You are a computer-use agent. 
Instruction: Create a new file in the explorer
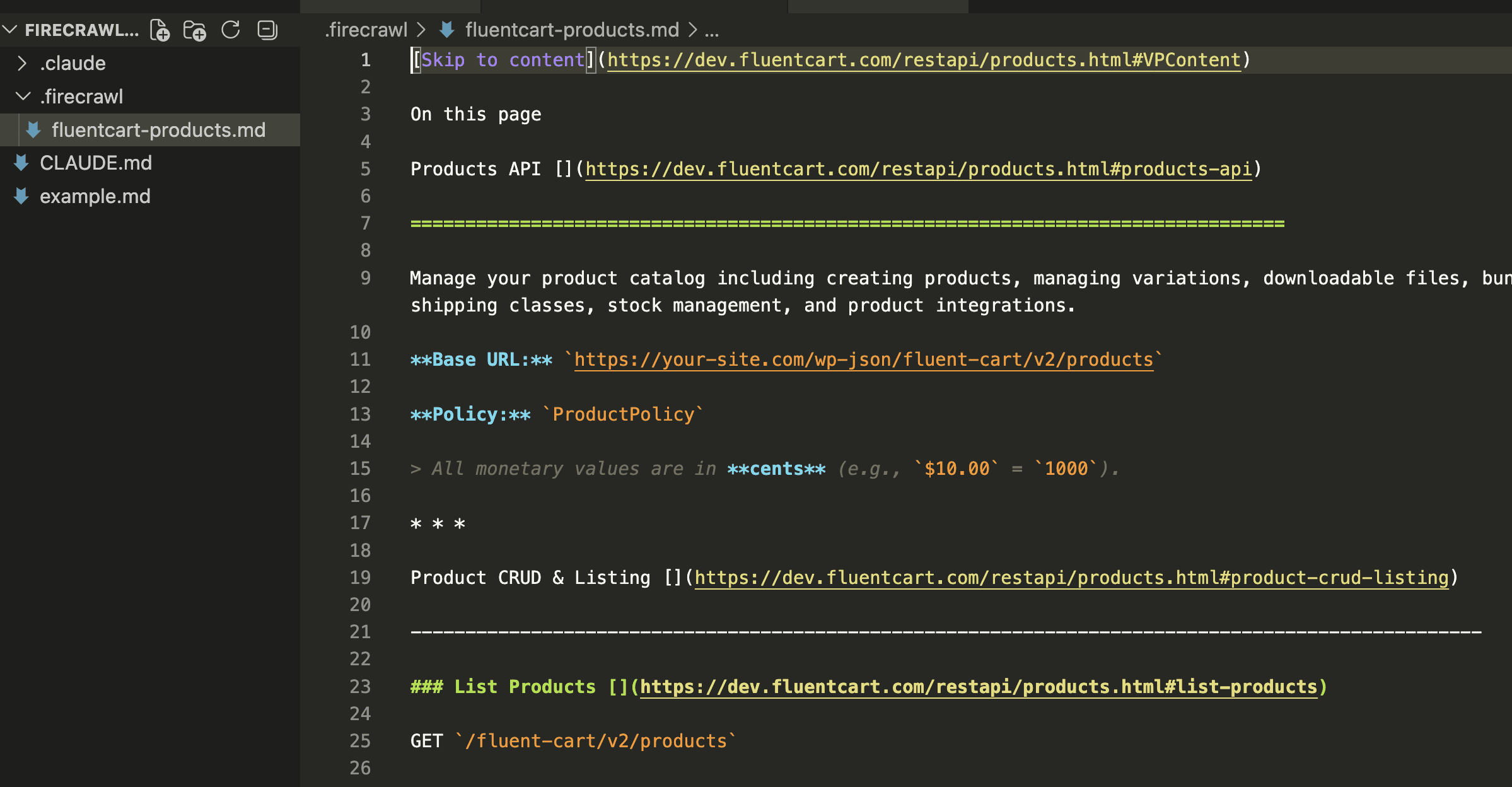(x=160, y=30)
